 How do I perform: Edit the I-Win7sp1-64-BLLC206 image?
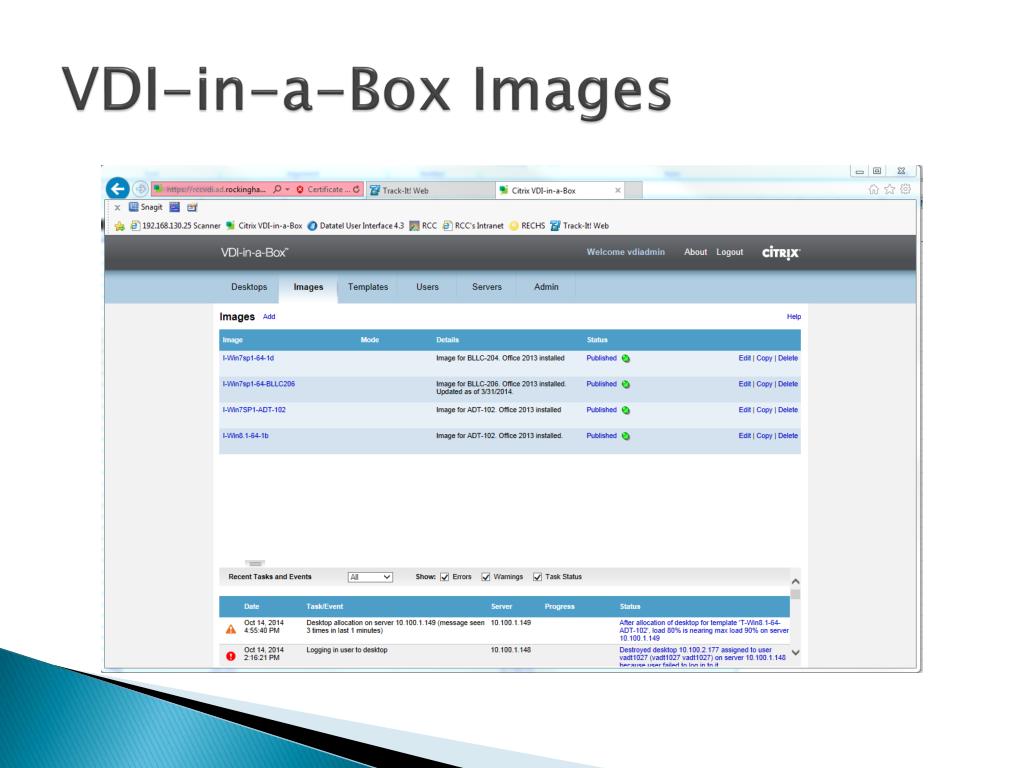pyautogui.click(x=744, y=384)
